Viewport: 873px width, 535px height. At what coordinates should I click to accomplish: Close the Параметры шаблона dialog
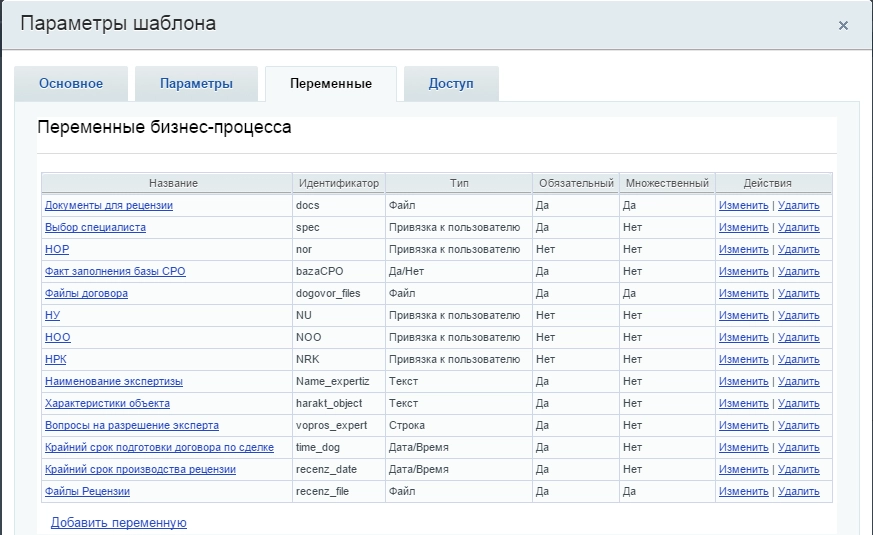[x=843, y=26]
